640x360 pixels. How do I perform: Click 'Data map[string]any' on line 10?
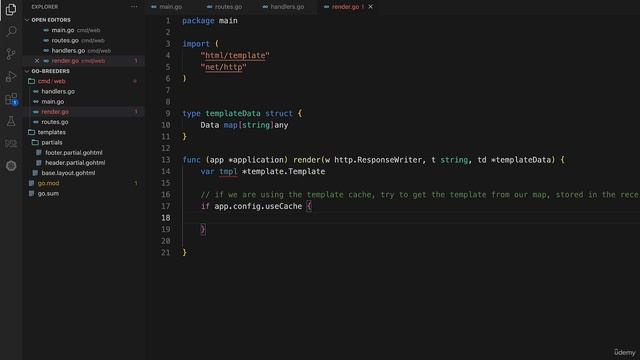point(244,125)
